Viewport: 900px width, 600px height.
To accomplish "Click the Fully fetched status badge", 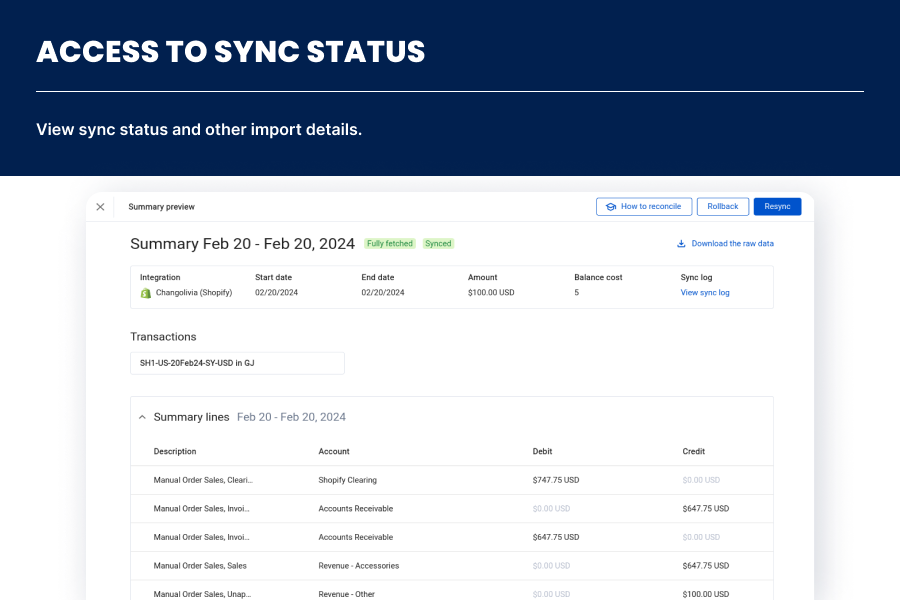I will click(x=389, y=243).
